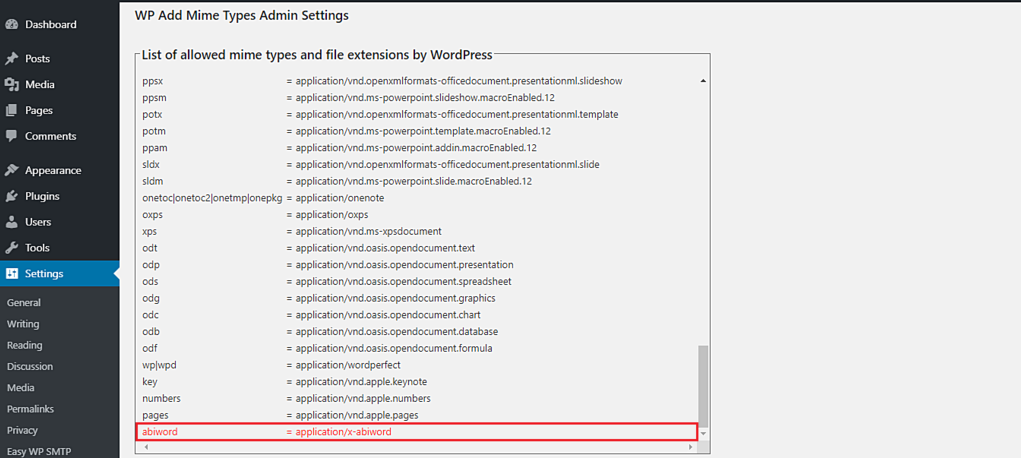Click the 'pages' extension text
The width and height of the screenshot is (1021, 458).
[155, 415]
